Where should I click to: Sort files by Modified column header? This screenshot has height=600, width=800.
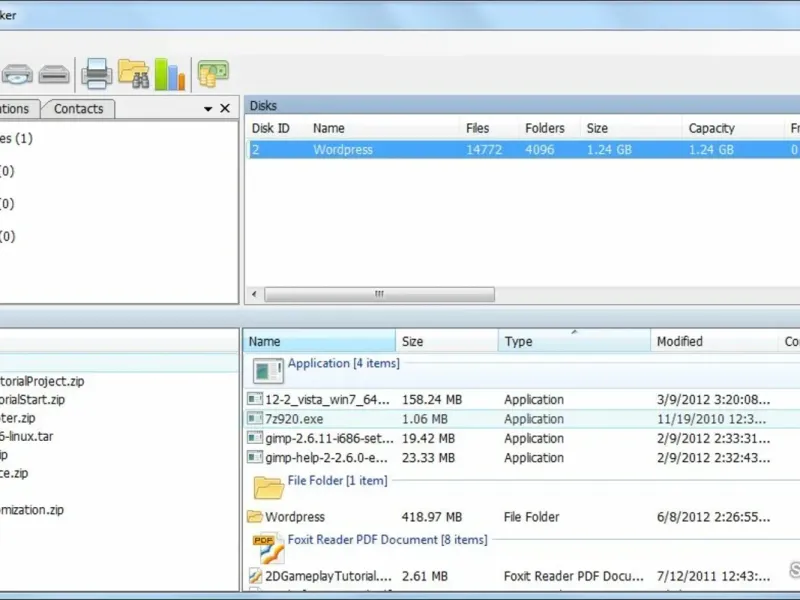pyautogui.click(x=713, y=341)
